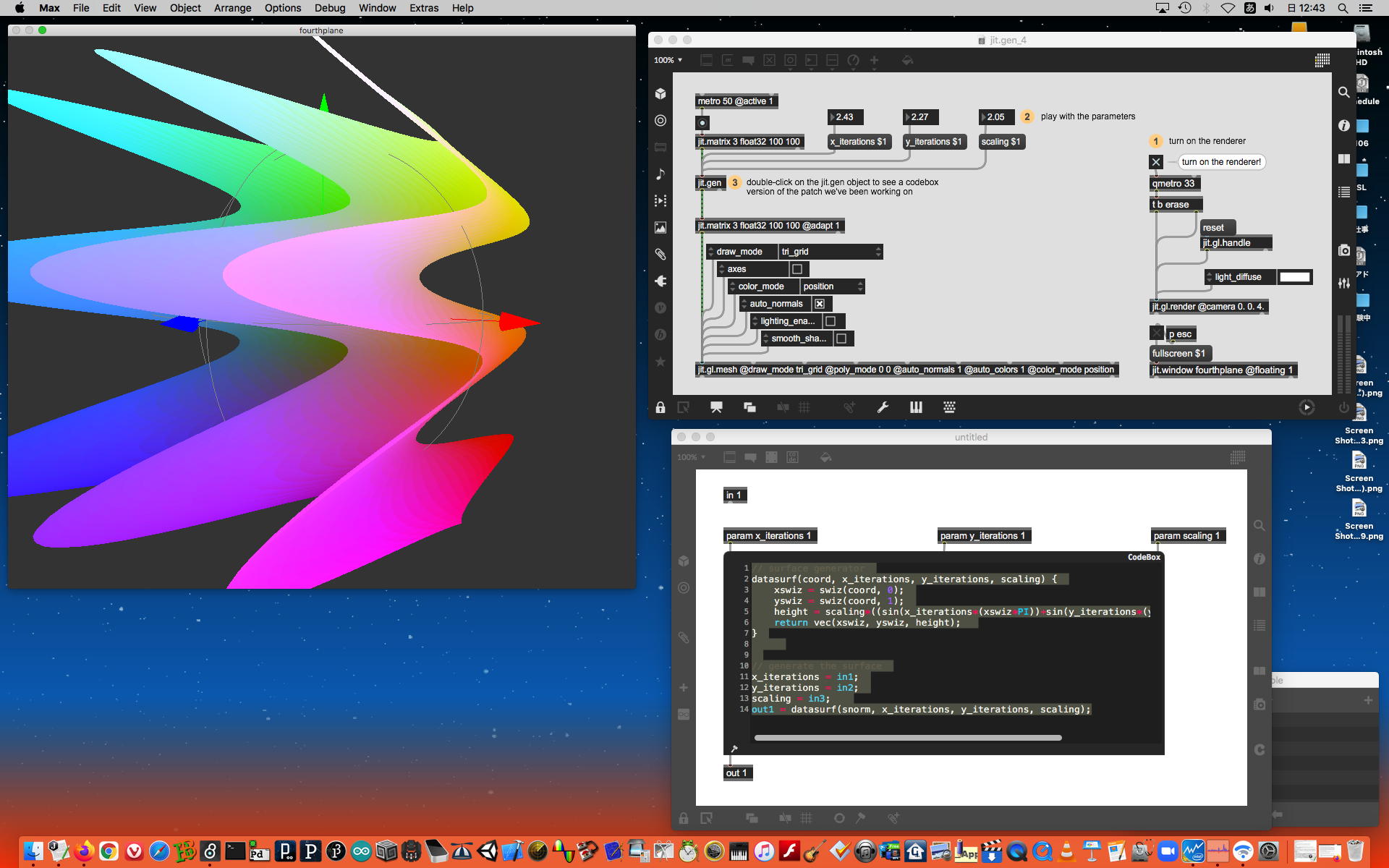Viewport: 1389px width, 868px height.
Task: Open presentation mode in jit.gen_4
Action: pos(716,408)
